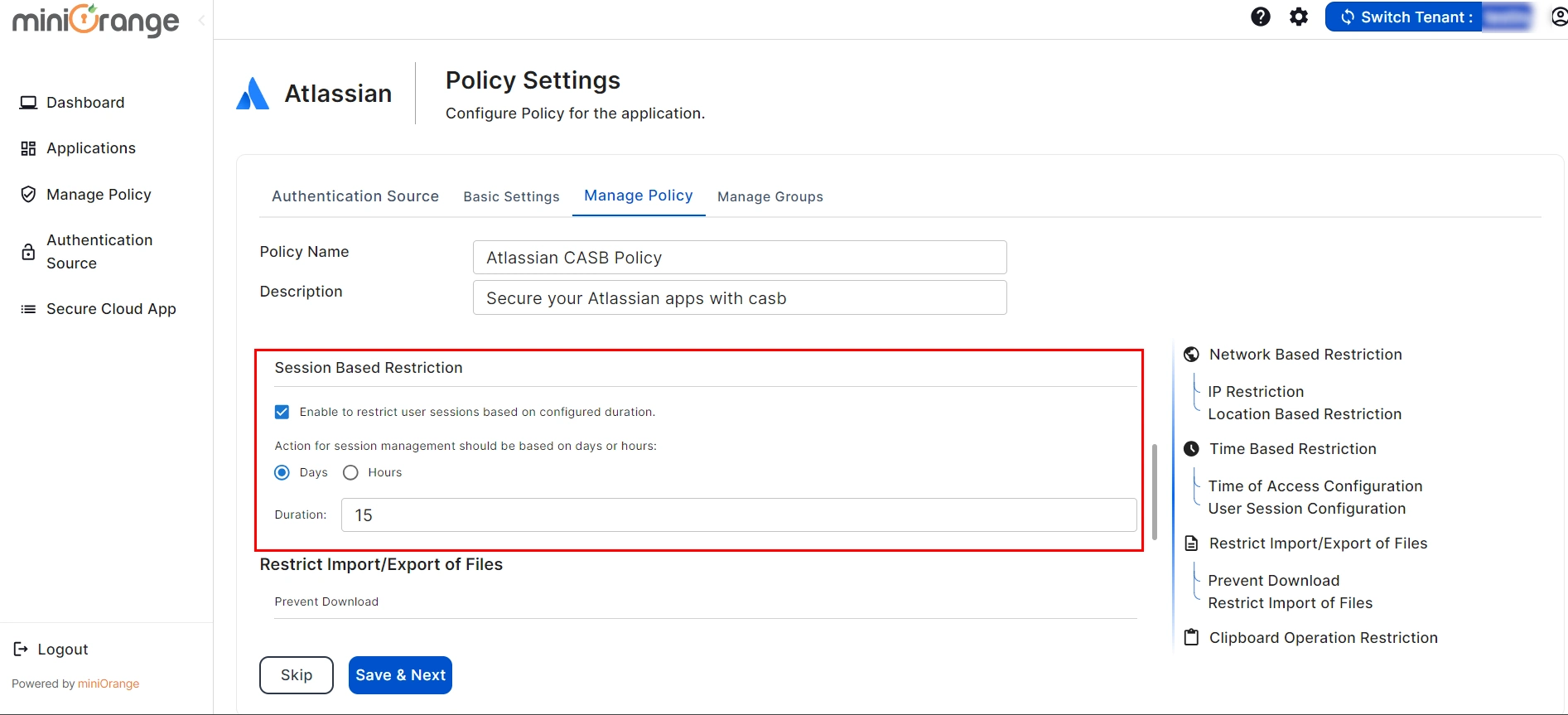This screenshot has height=715, width=1568.
Task: Jump to Time of Access Configuration
Action: pos(1315,486)
